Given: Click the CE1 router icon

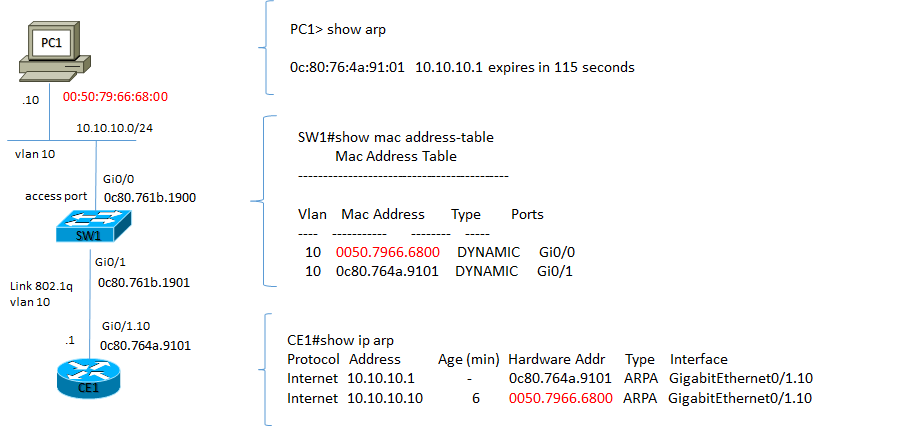Looking at the screenshot, I should click(x=90, y=377).
